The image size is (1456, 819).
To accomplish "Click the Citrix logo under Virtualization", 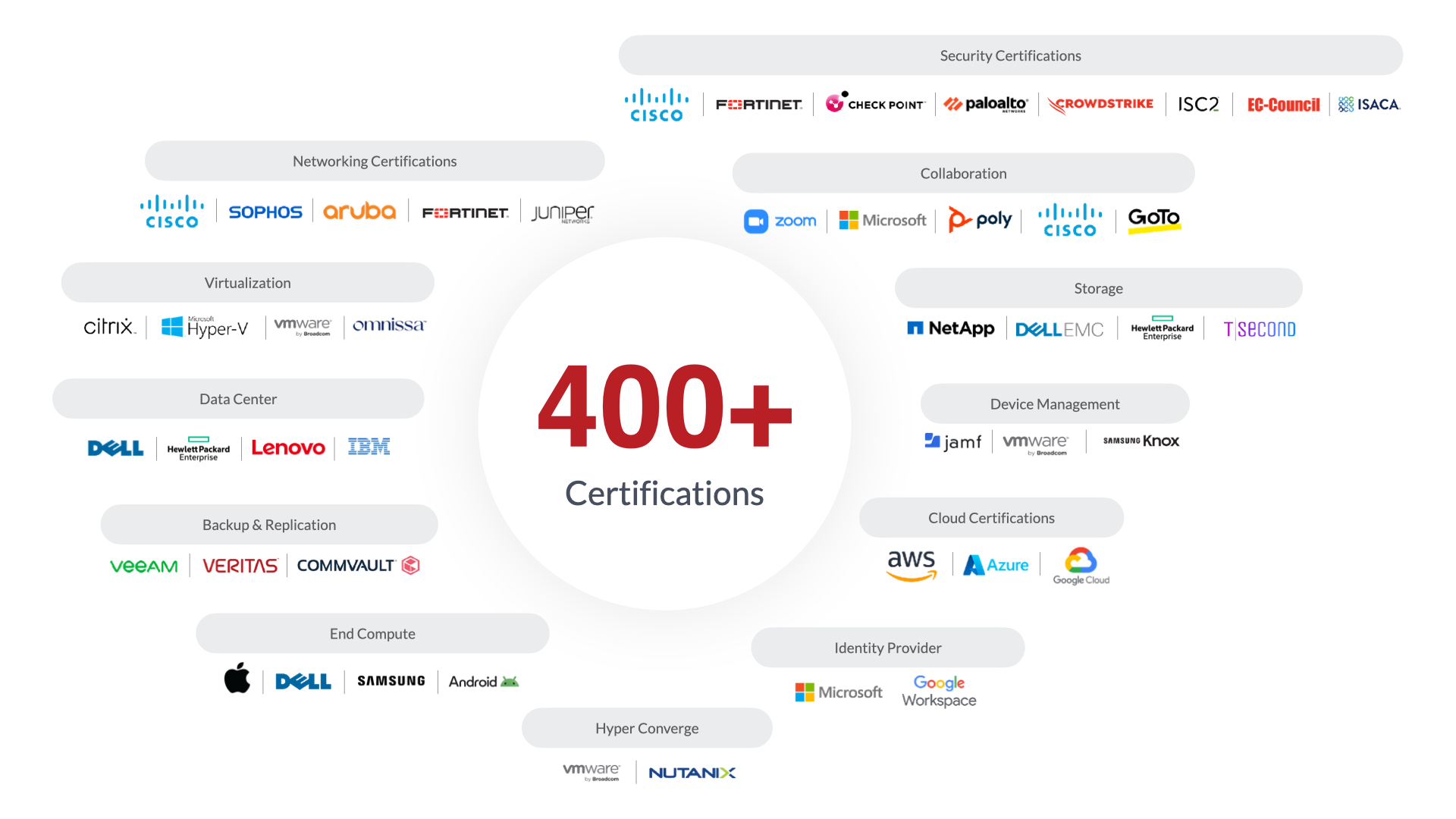I will click(x=109, y=327).
